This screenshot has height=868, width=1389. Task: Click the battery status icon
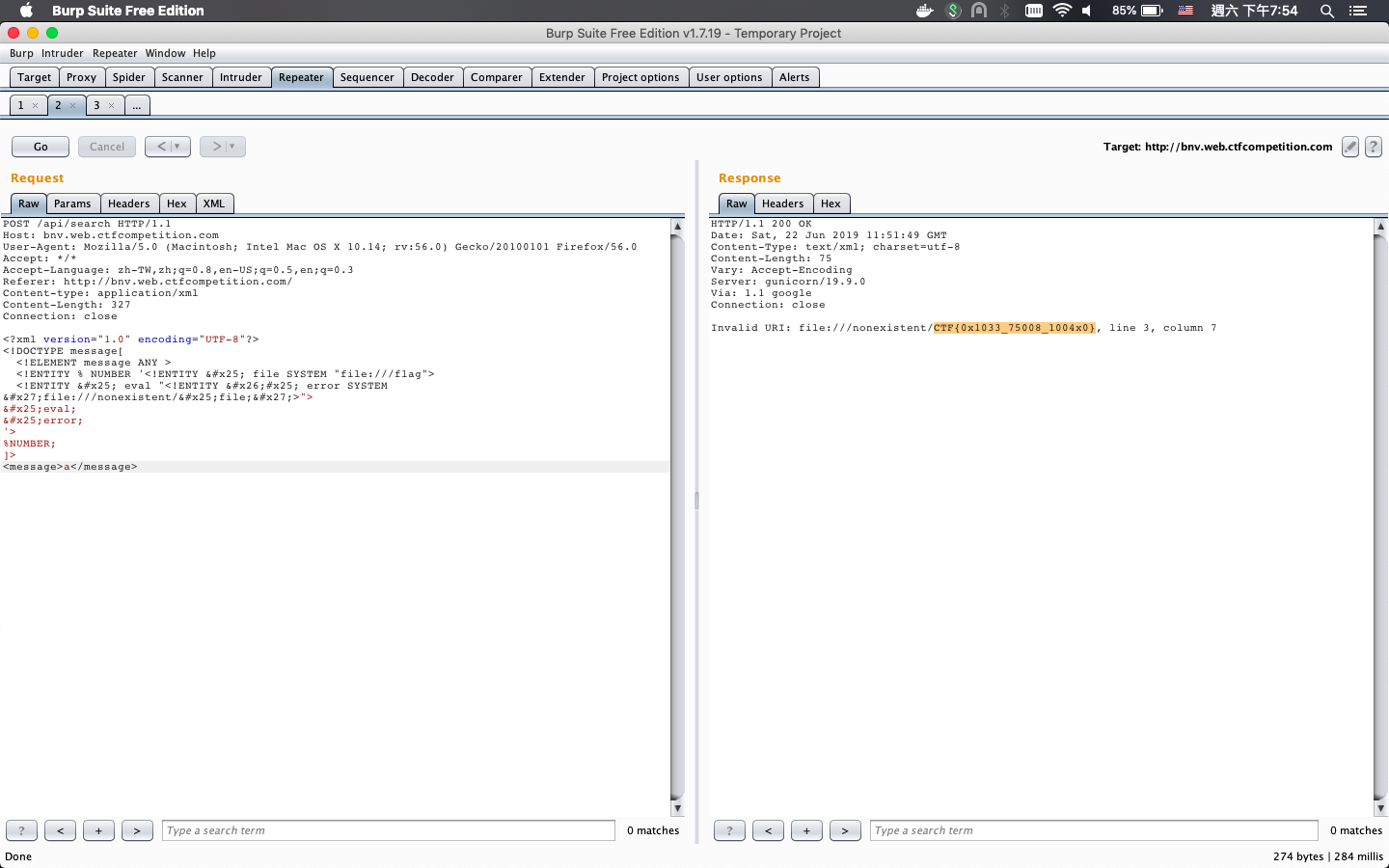[x=1153, y=11]
